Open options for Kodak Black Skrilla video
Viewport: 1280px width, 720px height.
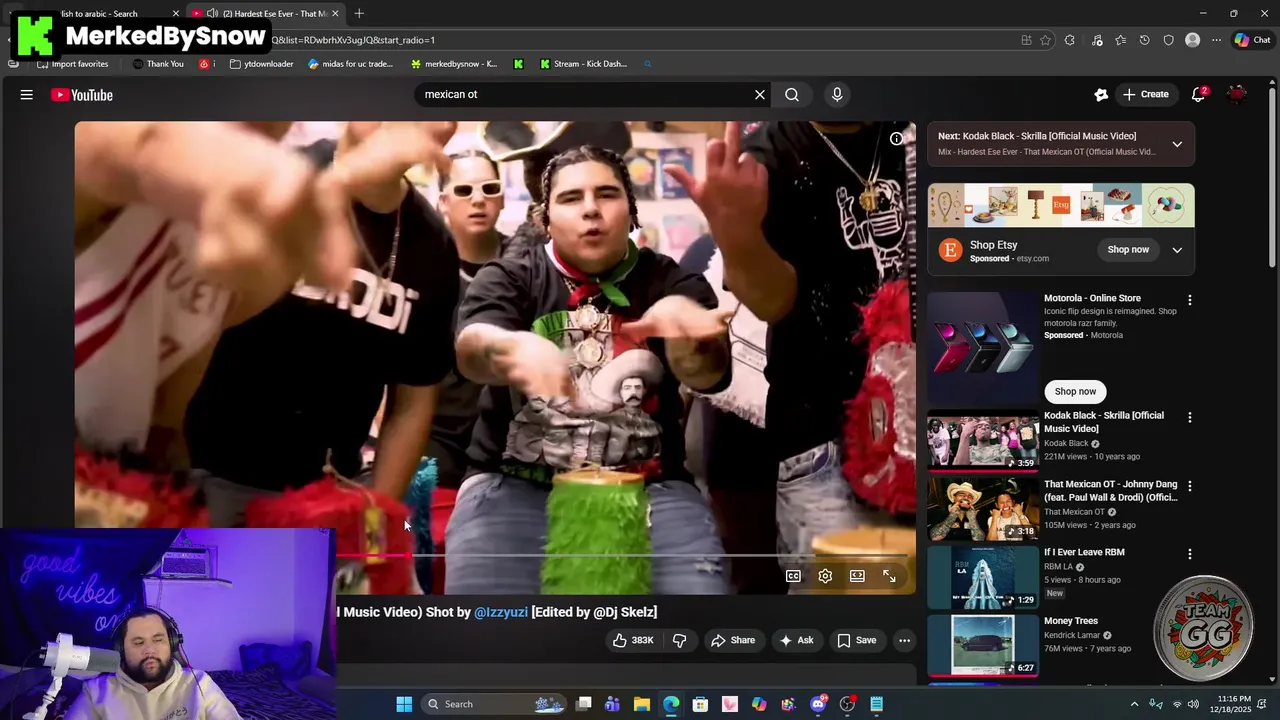(x=1189, y=417)
